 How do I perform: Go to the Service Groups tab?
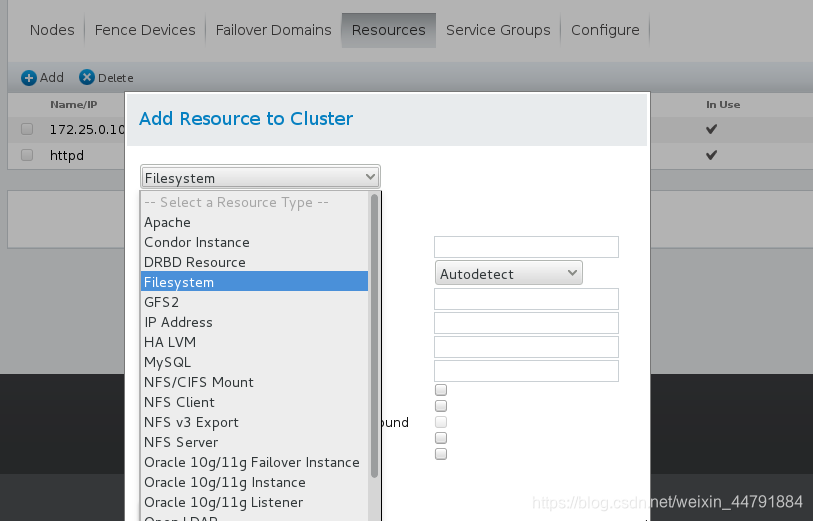pyautogui.click(x=498, y=30)
